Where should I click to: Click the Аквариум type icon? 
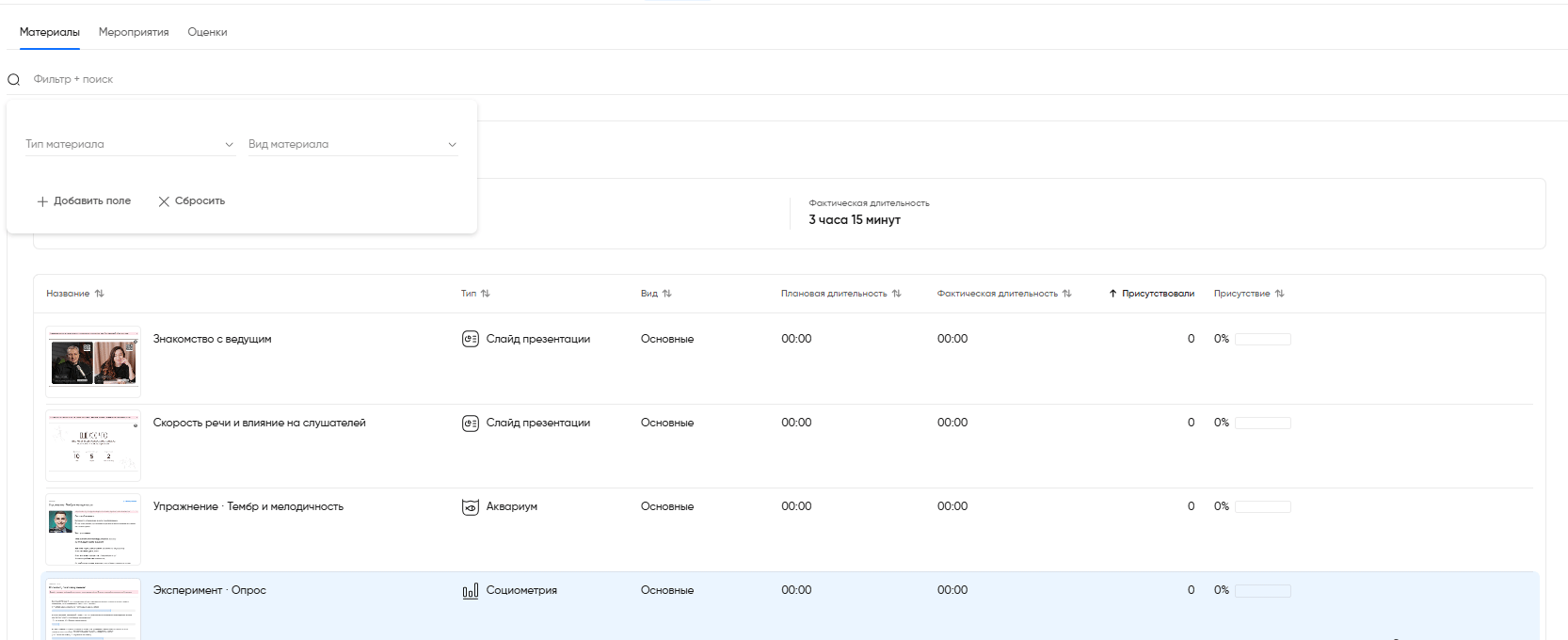[471, 507]
